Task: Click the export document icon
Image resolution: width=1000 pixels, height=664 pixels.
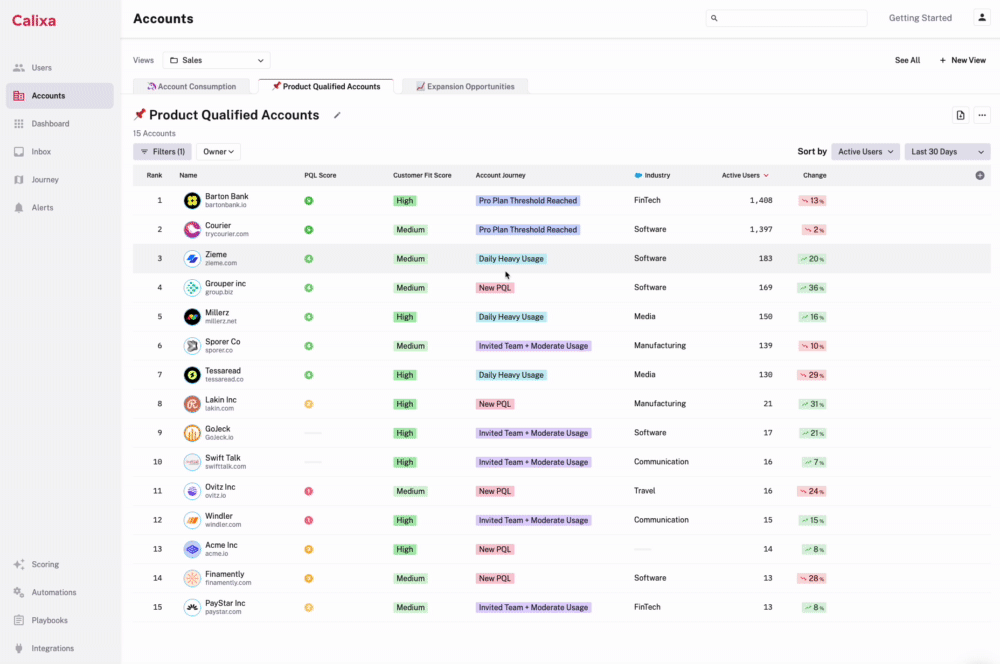Action: (960, 115)
